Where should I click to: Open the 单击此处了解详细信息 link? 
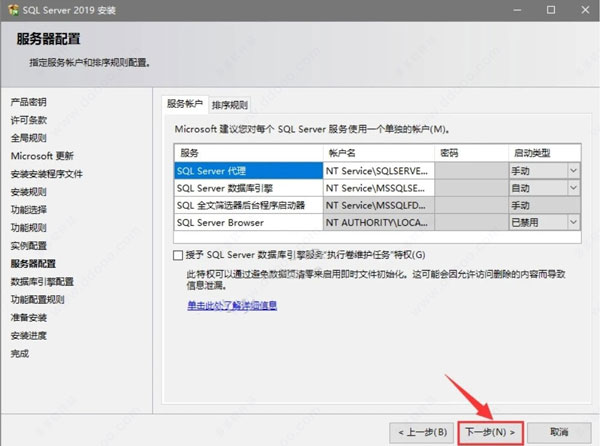(x=232, y=305)
